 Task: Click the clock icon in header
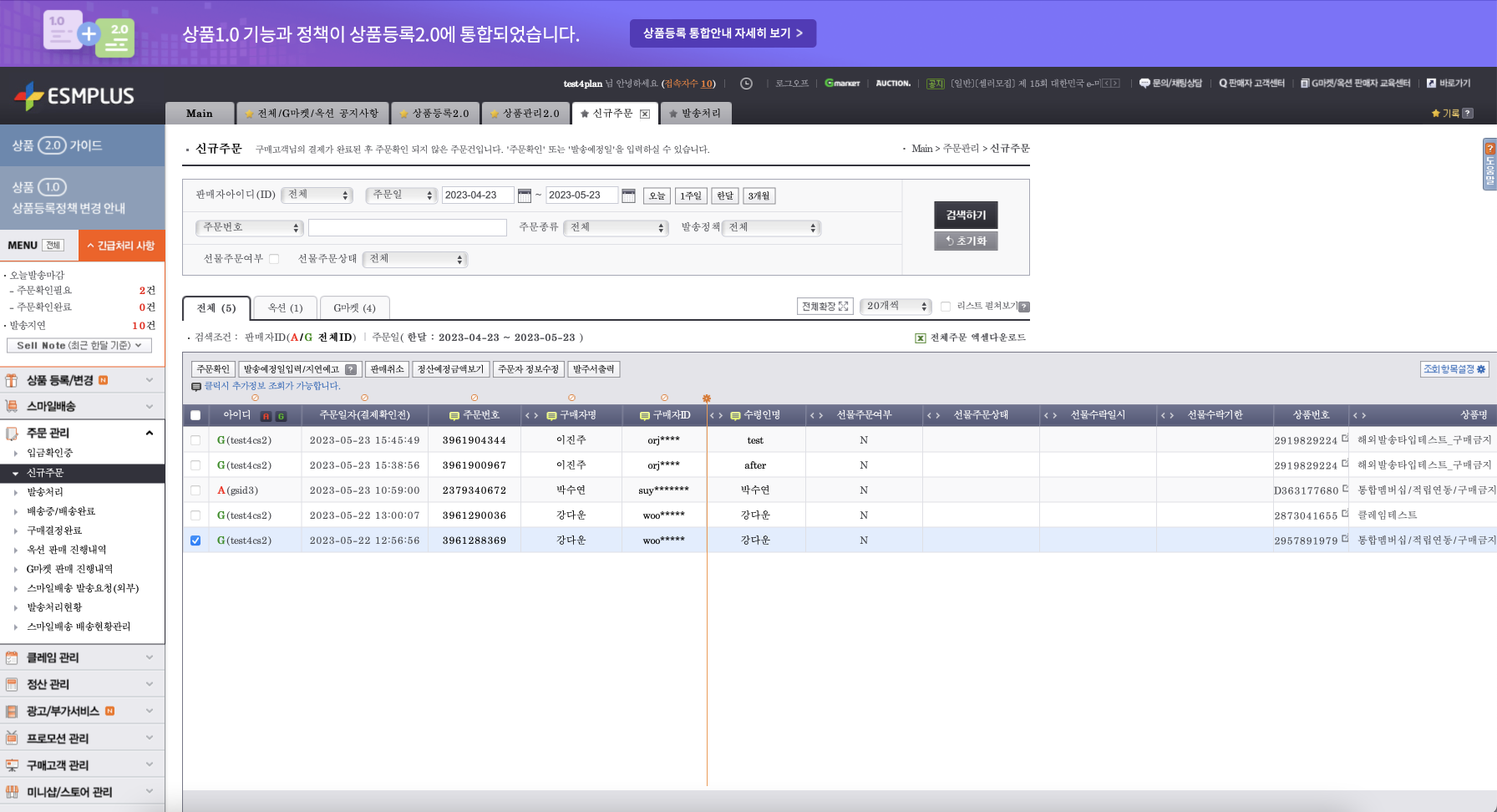pyautogui.click(x=746, y=84)
